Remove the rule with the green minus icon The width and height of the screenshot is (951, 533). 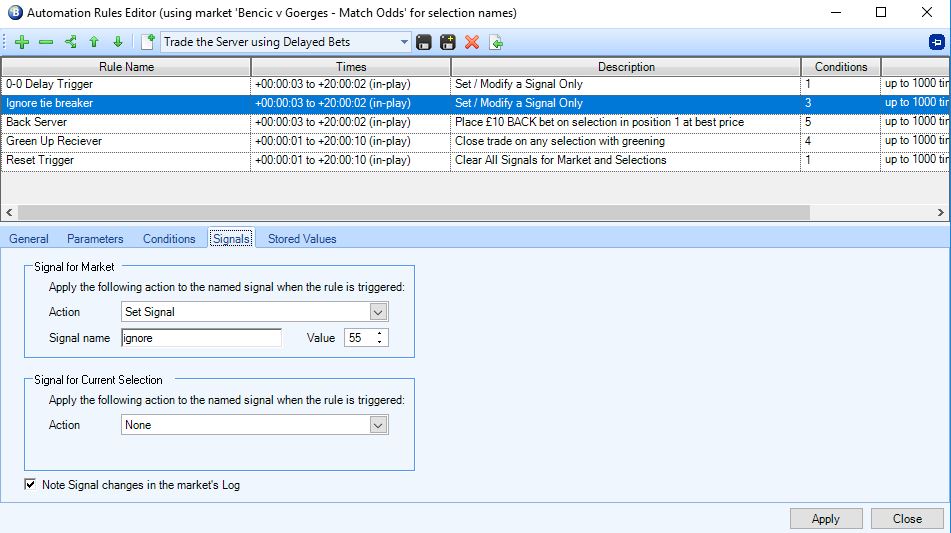(46, 42)
